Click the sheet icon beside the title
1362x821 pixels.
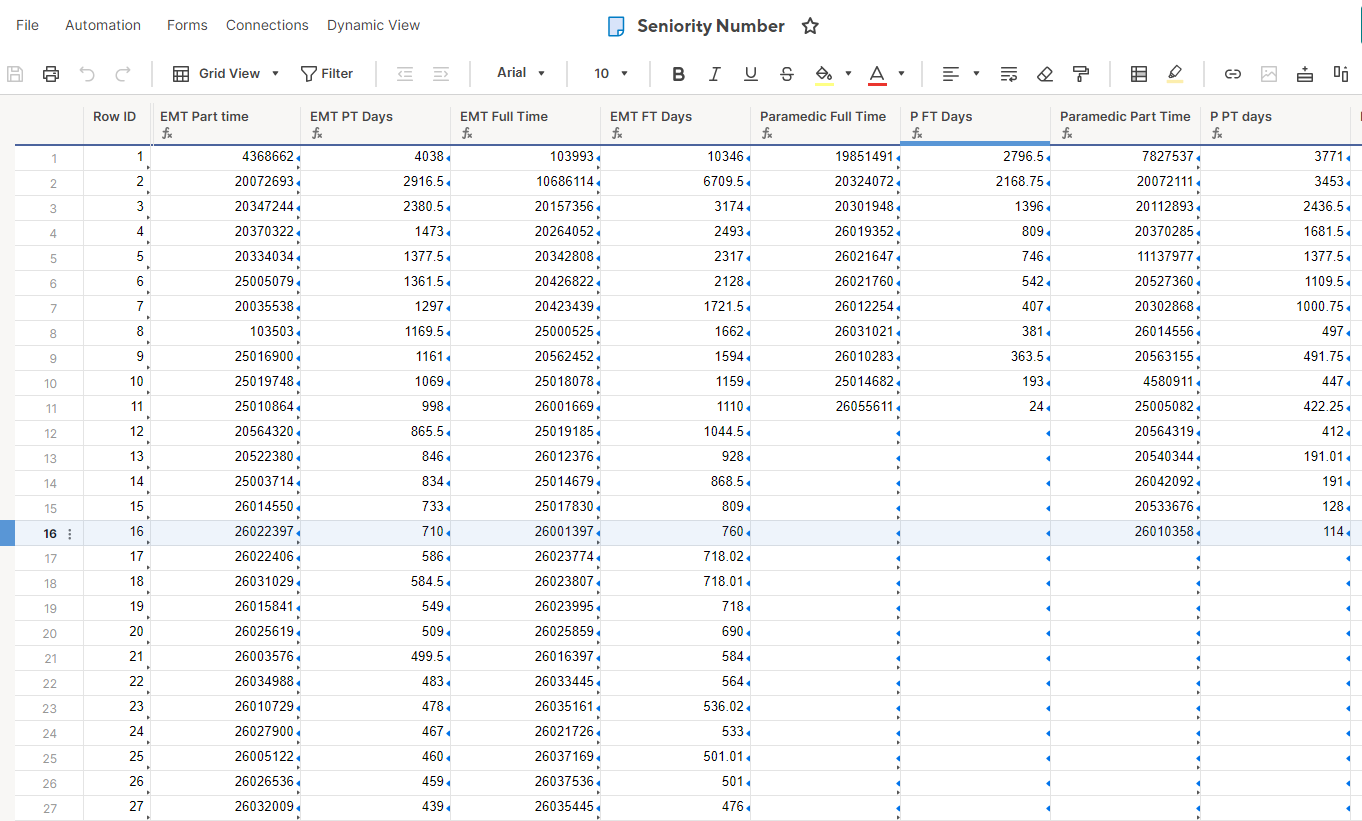[x=617, y=26]
